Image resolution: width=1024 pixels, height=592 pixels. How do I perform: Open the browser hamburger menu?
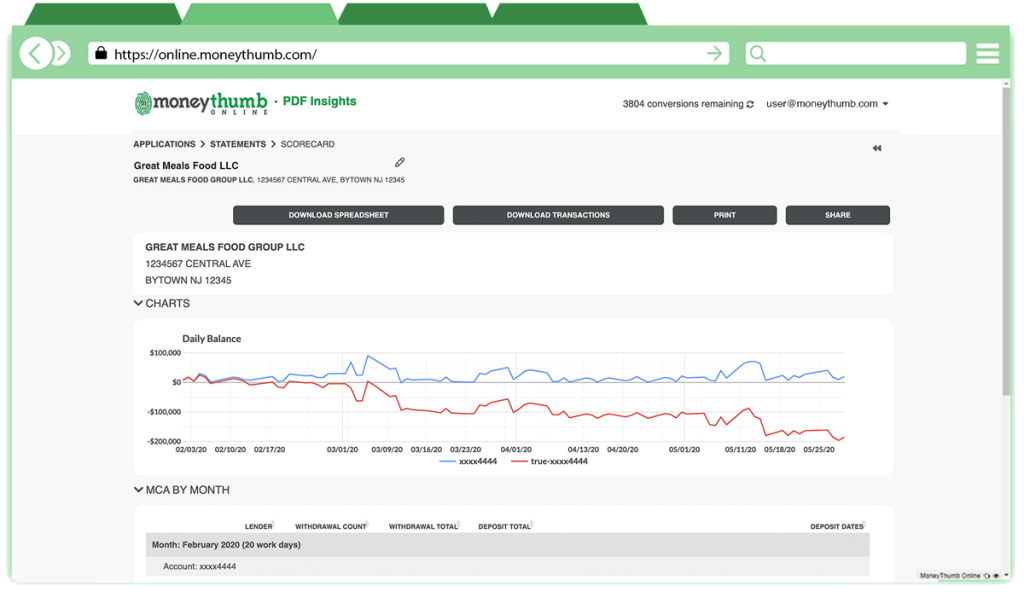click(x=988, y=53)
